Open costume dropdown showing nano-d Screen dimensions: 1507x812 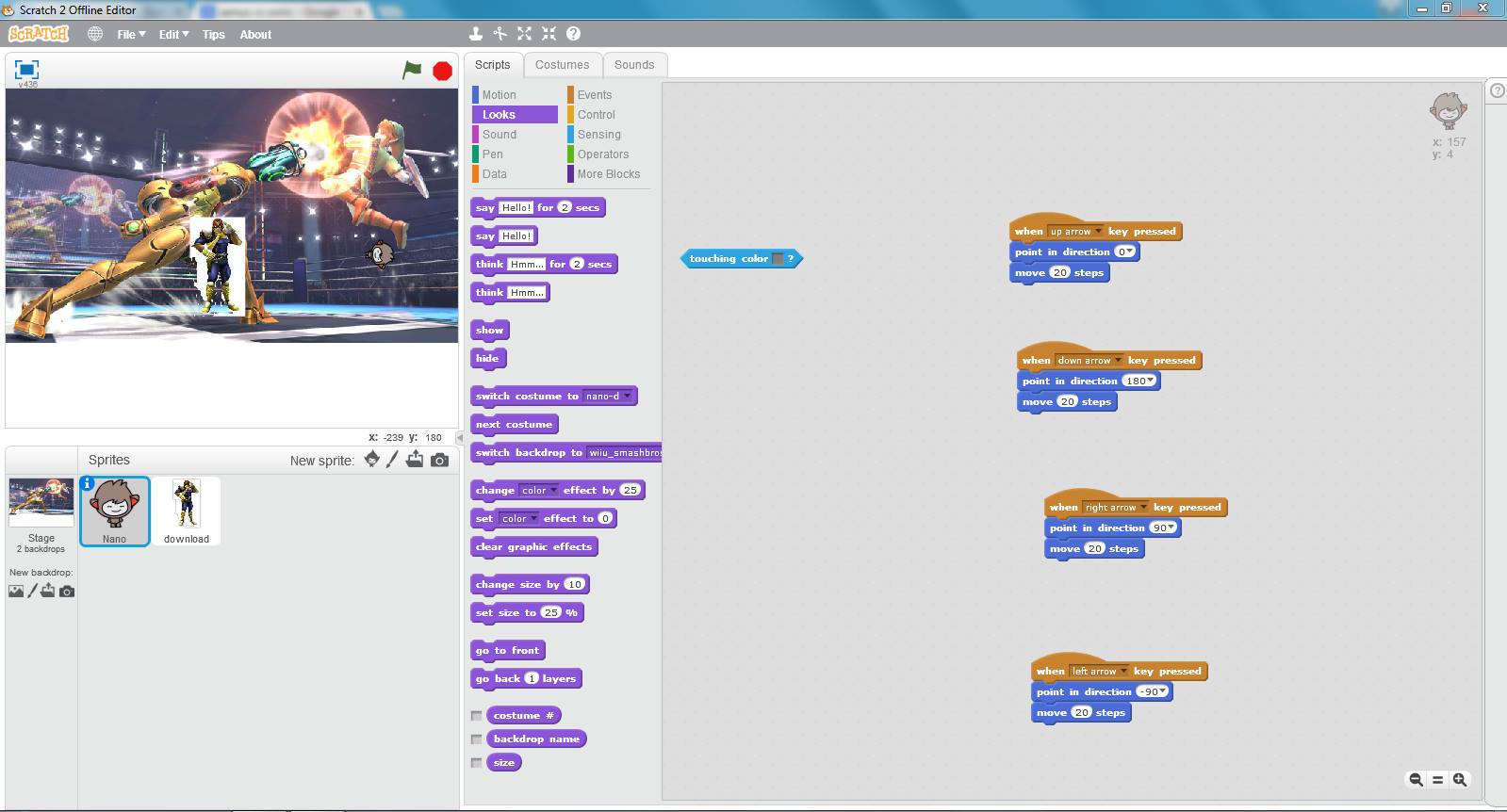click(608, 397)
